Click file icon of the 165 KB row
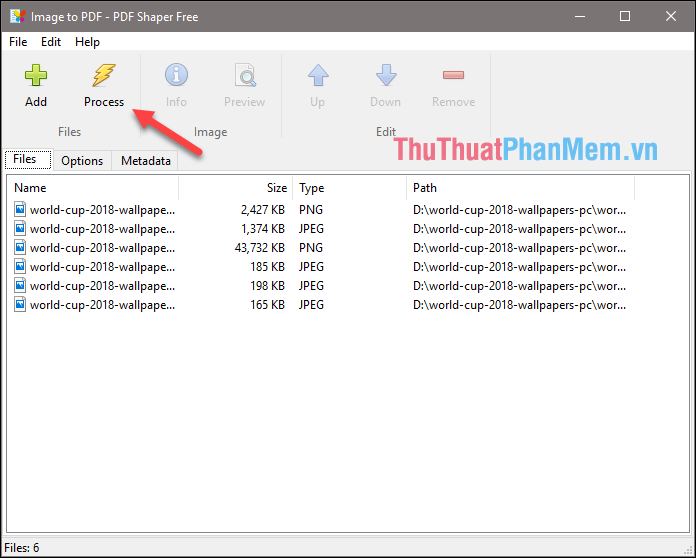This screenshot has width=696, height=558. tap(20, 305)
